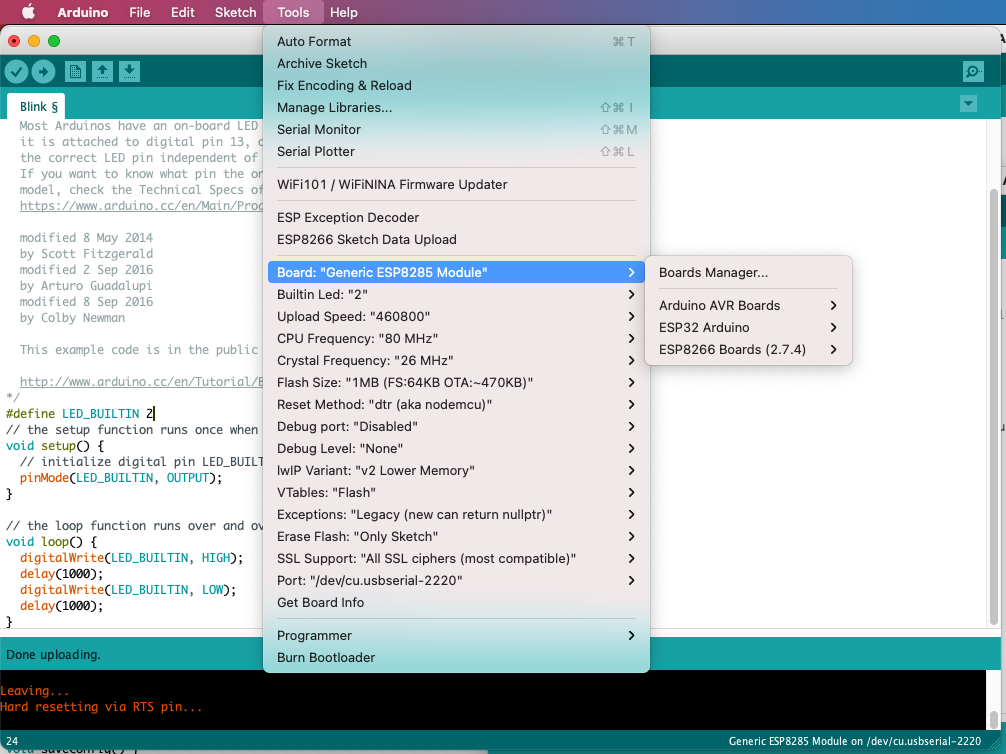
Task: Click the "pinMode(LED_BUILTIN, OUTPUT);" line
Action: tap(121, 478)
